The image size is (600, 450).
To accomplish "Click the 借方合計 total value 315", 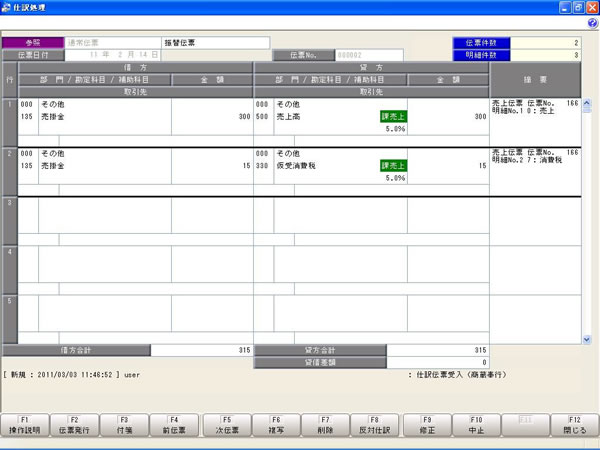I will pos(202,350).
